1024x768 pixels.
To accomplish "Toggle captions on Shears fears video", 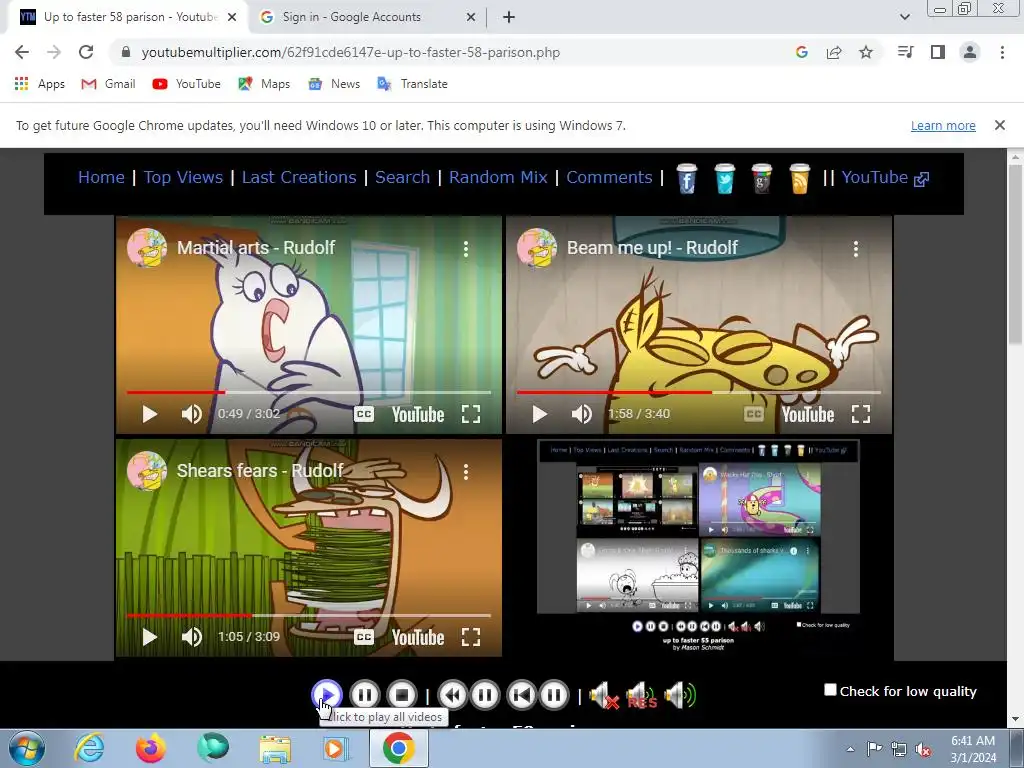I will [364, 637].
